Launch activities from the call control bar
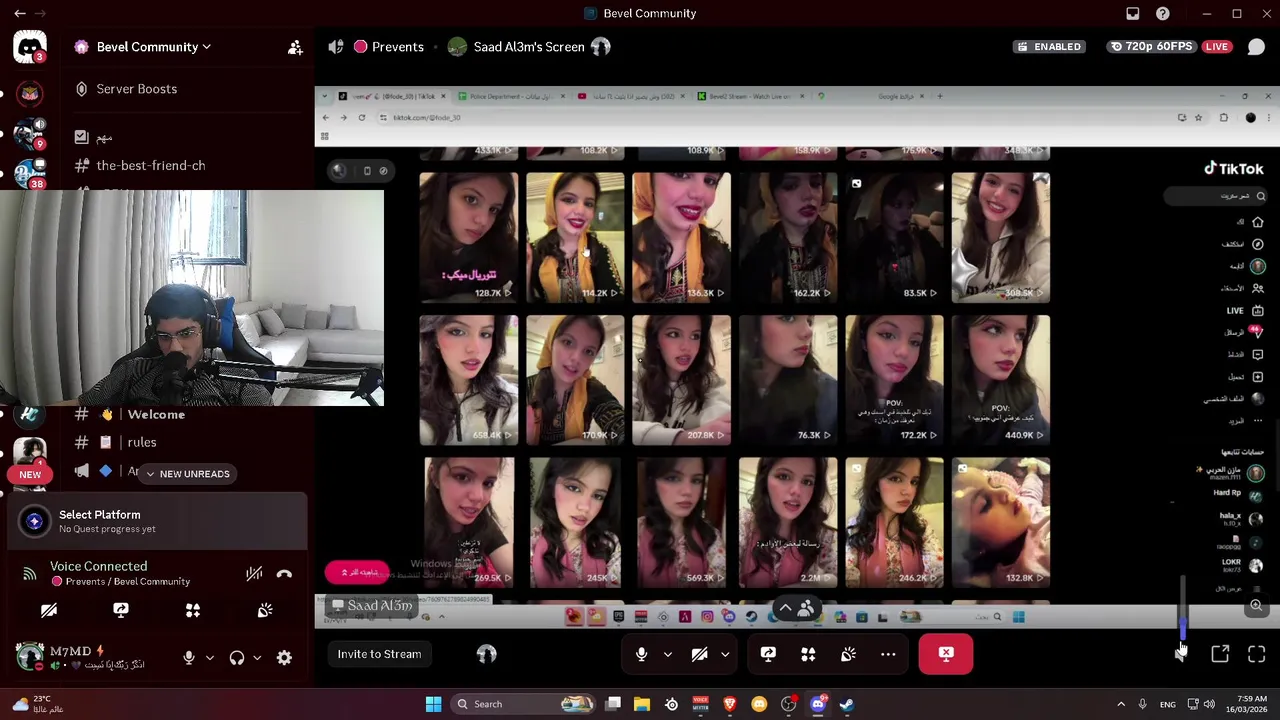Screen dimensions: 1280x720 [808, 654]
